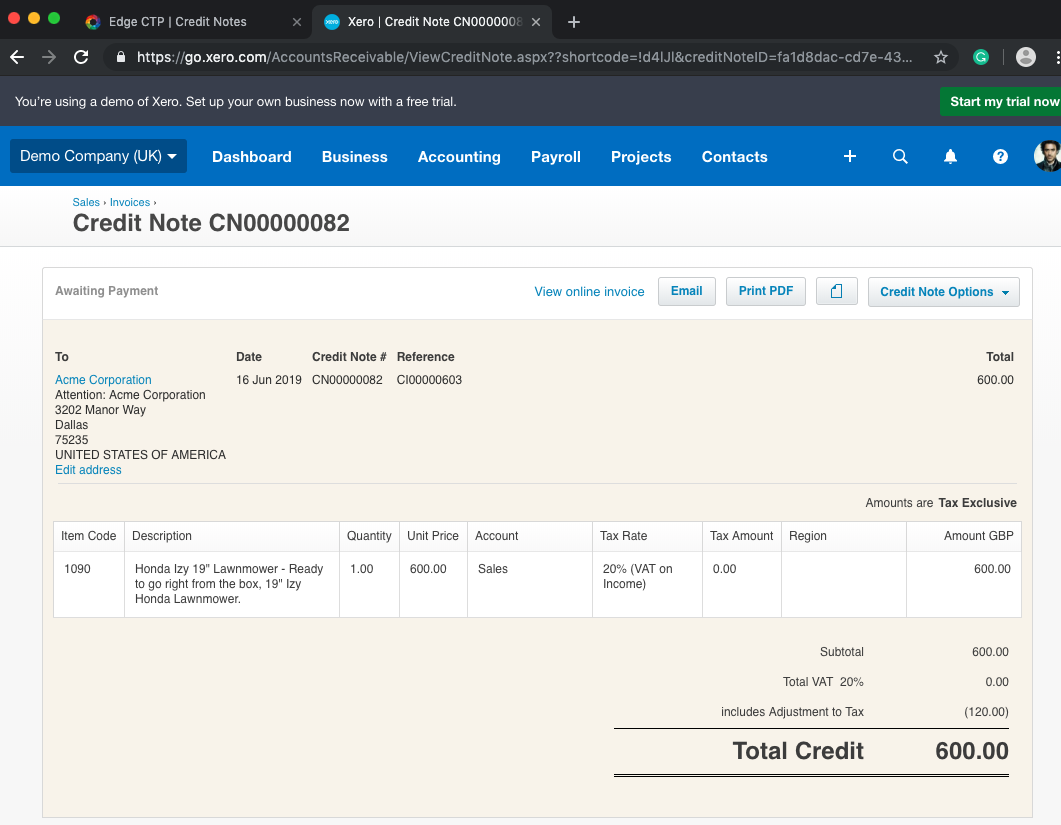Screen dimensions: 1061x825
Task: Expand the Credit Note Options dropdown
Action: click(943, 291)
